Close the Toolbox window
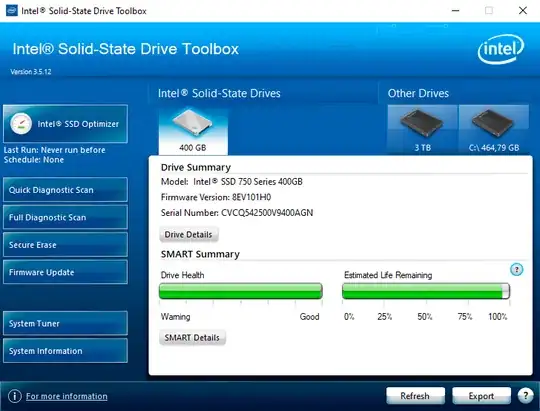This screenshot has height=411, width=540. click(522, 11)
